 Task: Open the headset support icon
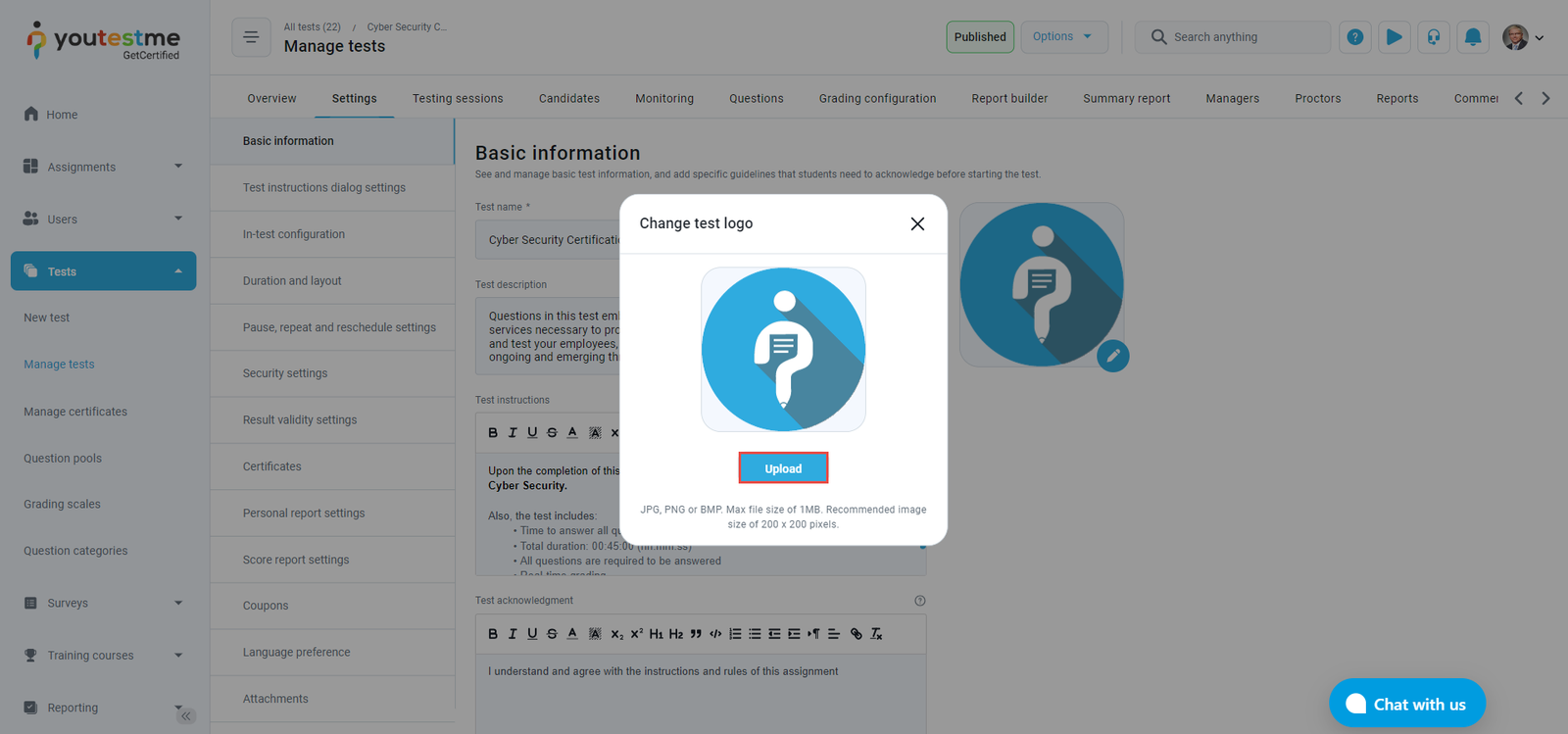[x=1433, y=37]
